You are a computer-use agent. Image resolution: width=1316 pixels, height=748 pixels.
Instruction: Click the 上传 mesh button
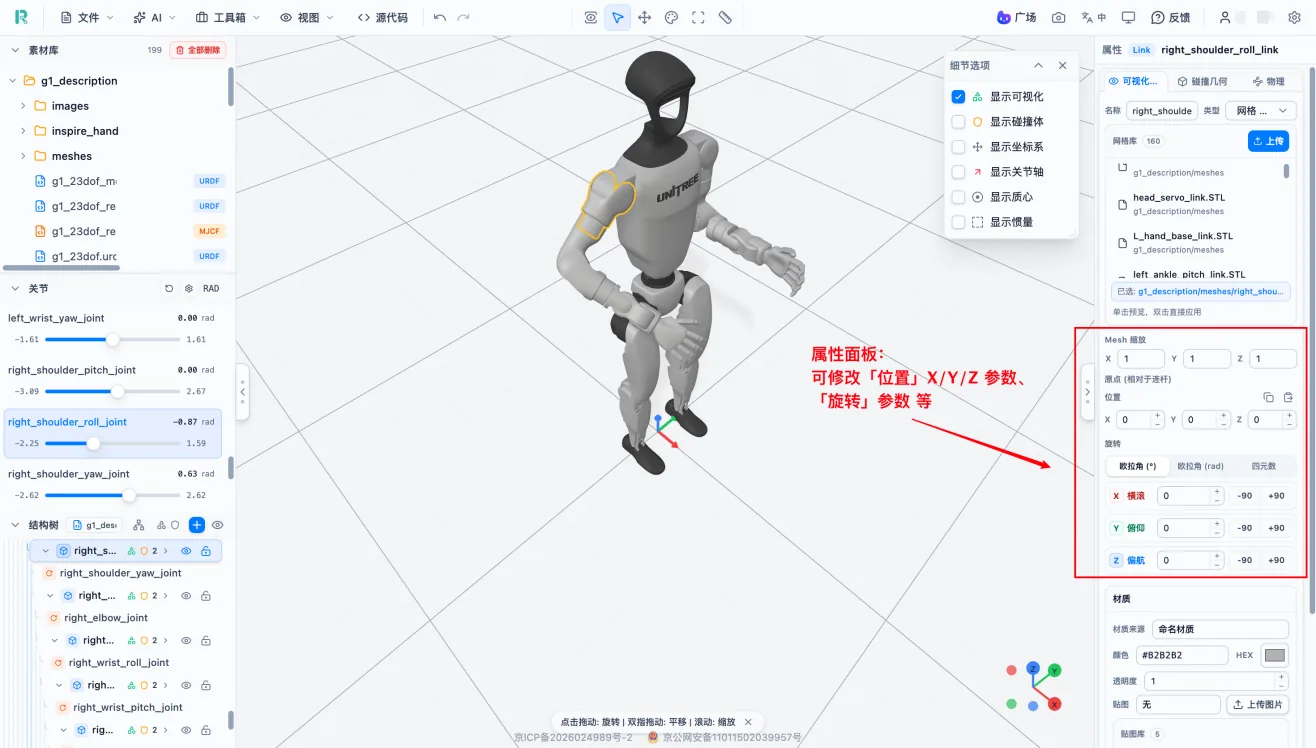pos(1268,141)
